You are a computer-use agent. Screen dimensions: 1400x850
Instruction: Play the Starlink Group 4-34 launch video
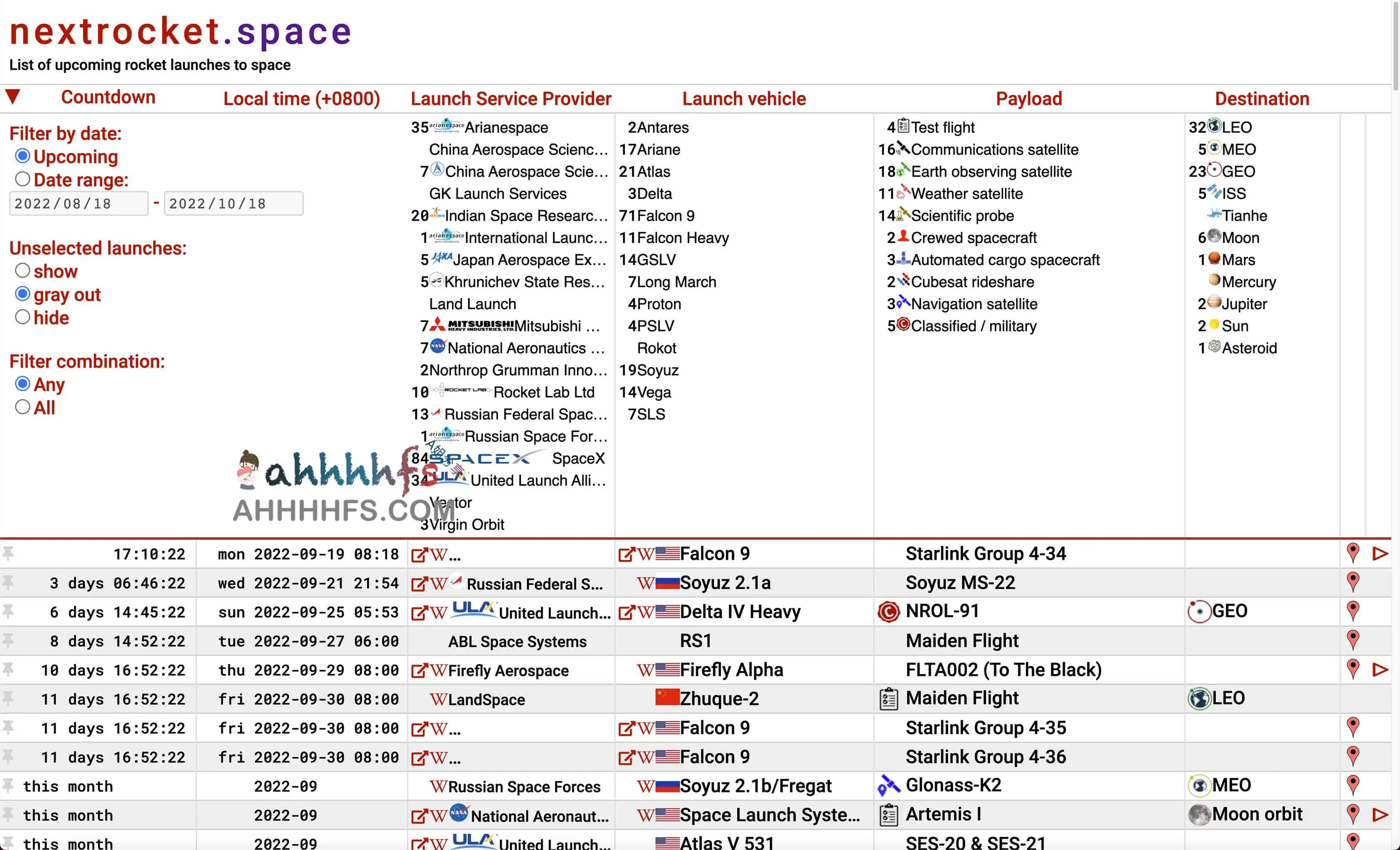click(1380, 553)
